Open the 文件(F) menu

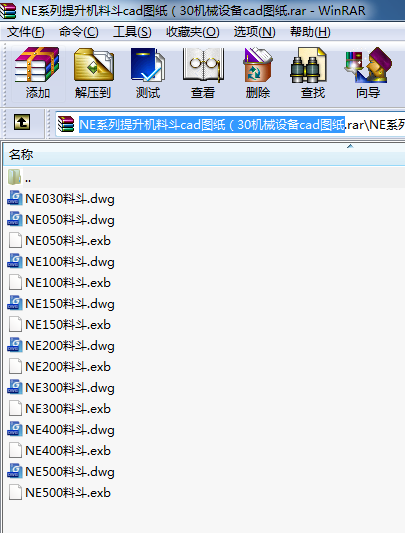click(x=26, y=32)
